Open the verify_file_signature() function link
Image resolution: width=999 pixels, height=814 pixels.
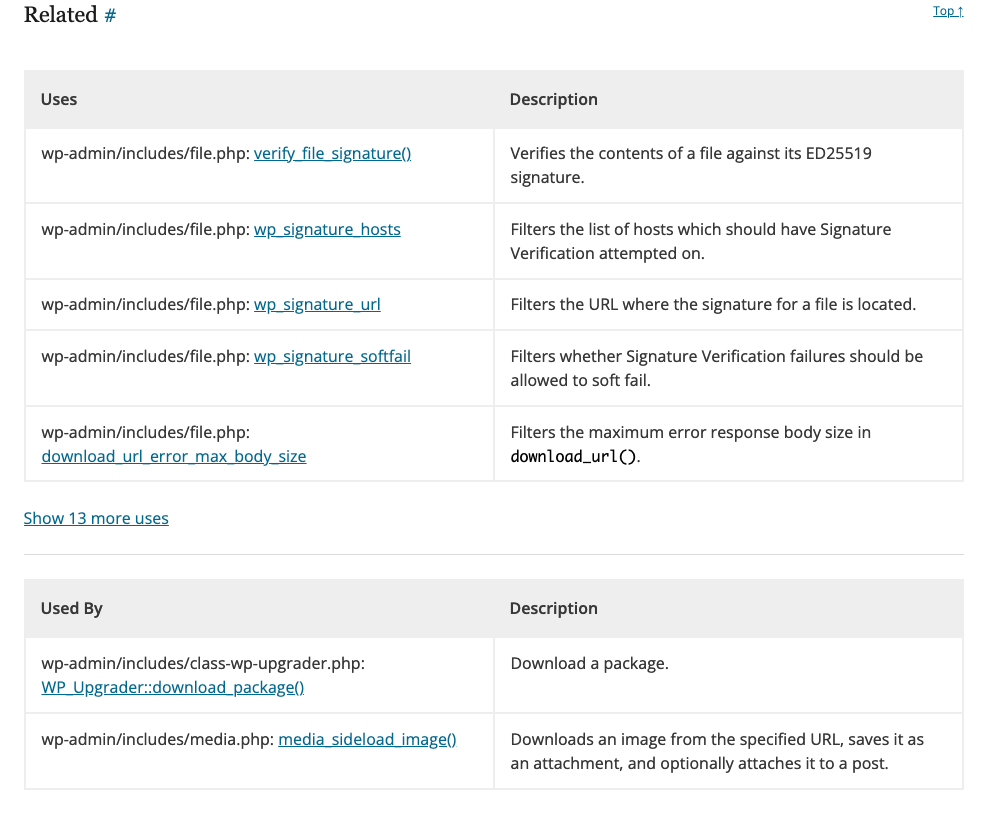click(x=332, y=153)
